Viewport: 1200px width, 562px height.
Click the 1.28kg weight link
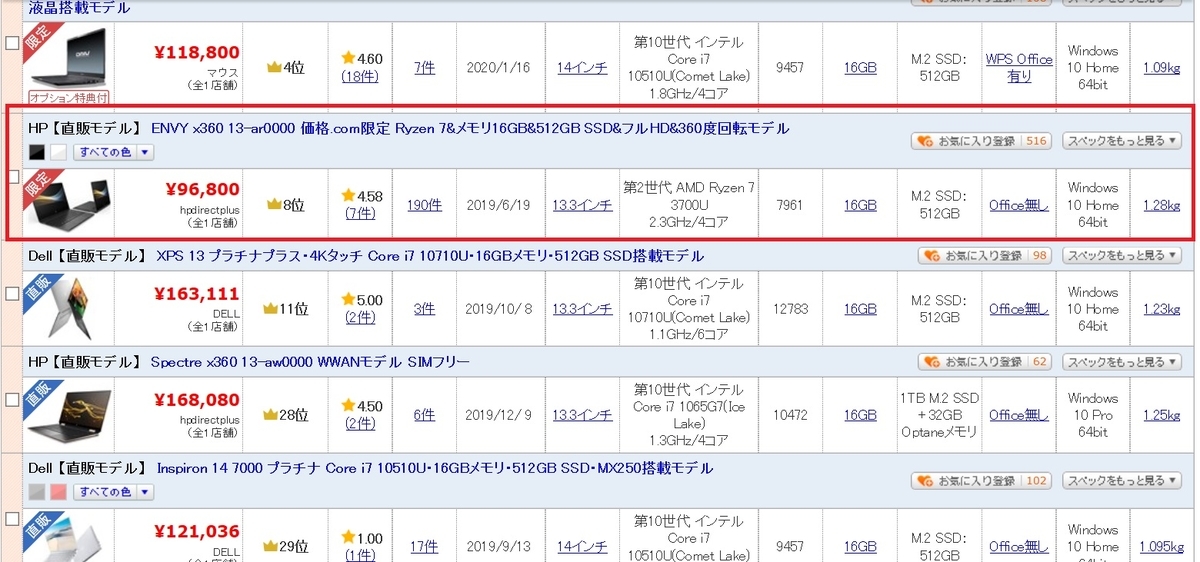point(1161,205)
